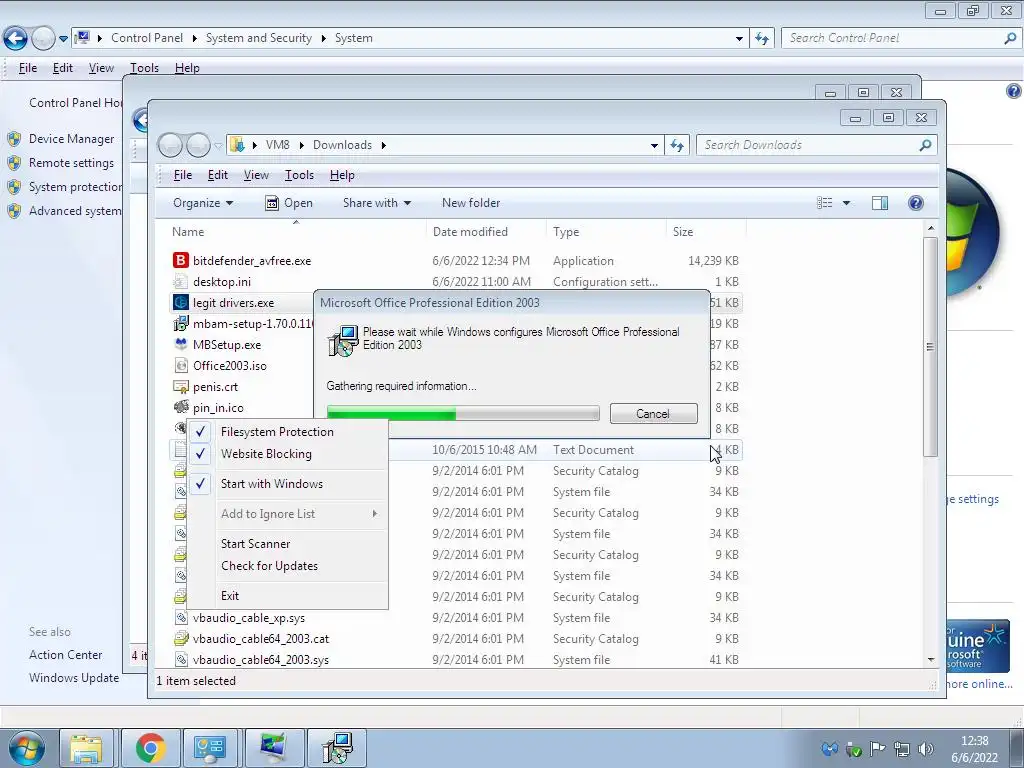Expand the arrow after Downloads in breadcrumb

pos(383,145)
